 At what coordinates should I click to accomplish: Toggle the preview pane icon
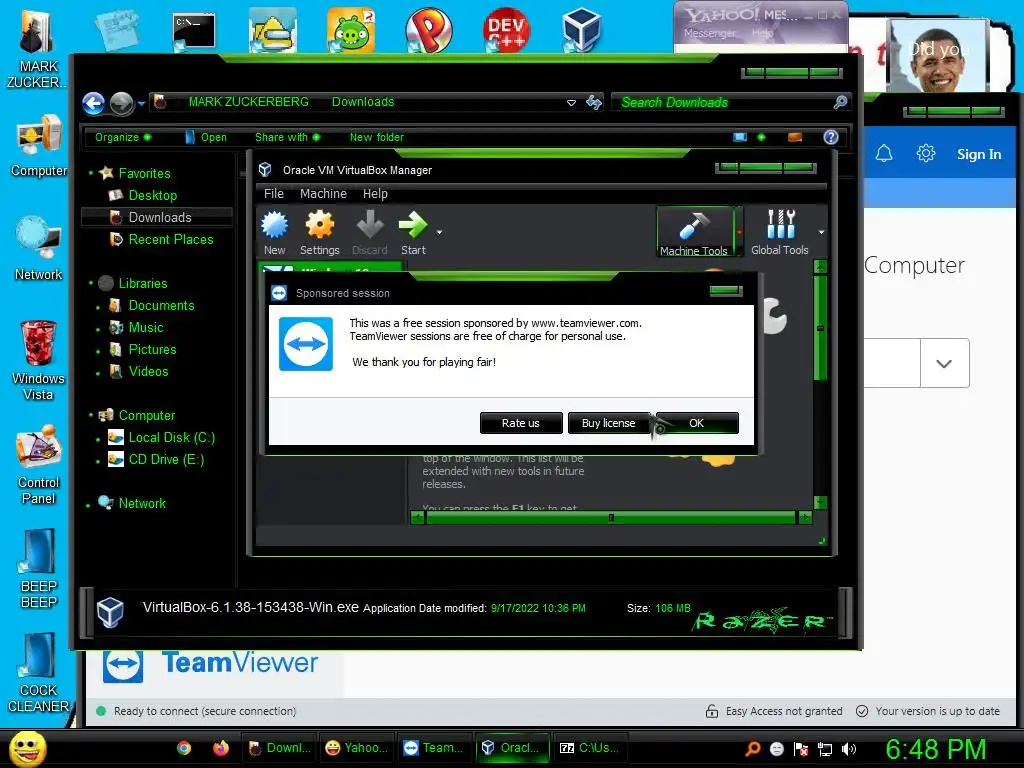tap(795, 137)
